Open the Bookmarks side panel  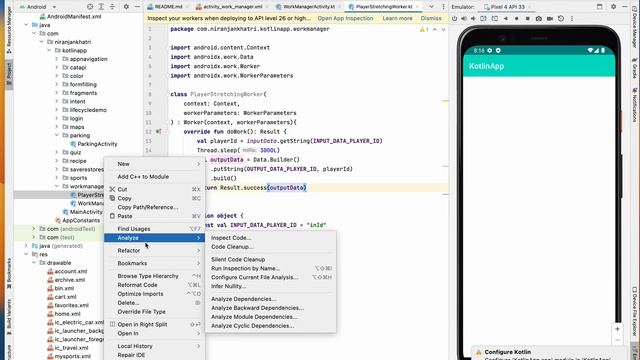9,273
